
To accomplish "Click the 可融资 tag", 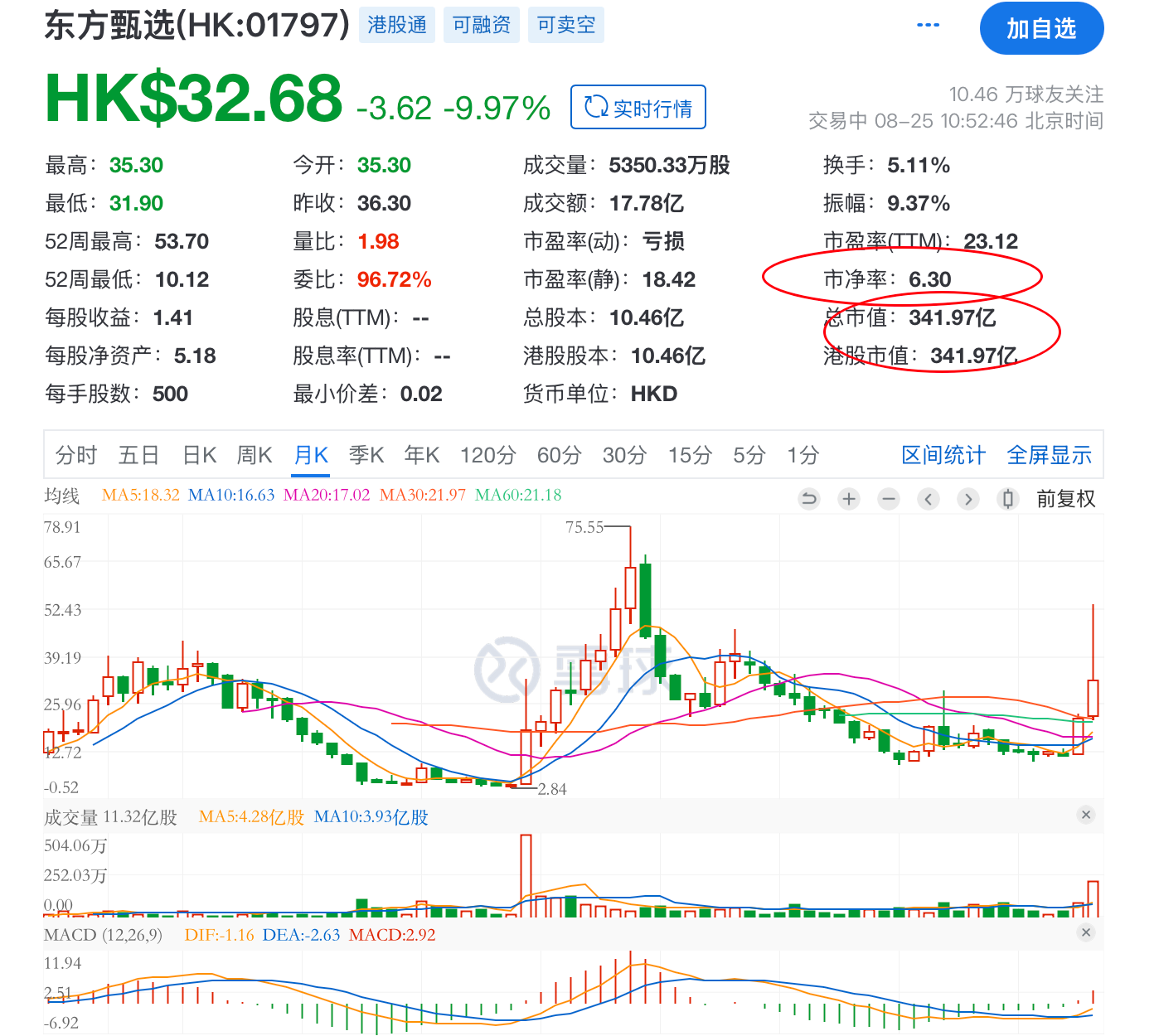I will 482,25.
